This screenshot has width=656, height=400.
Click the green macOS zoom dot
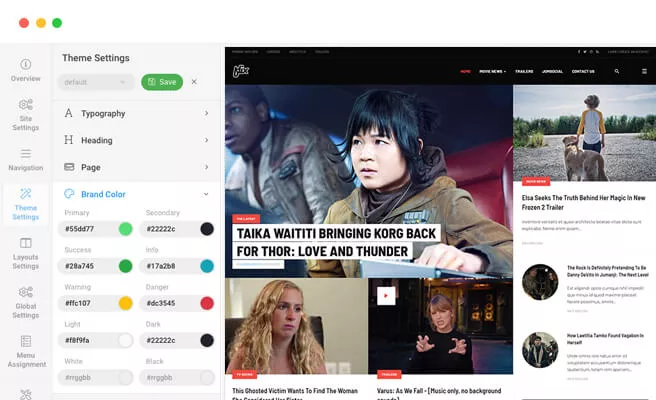(x=57, y=23)
